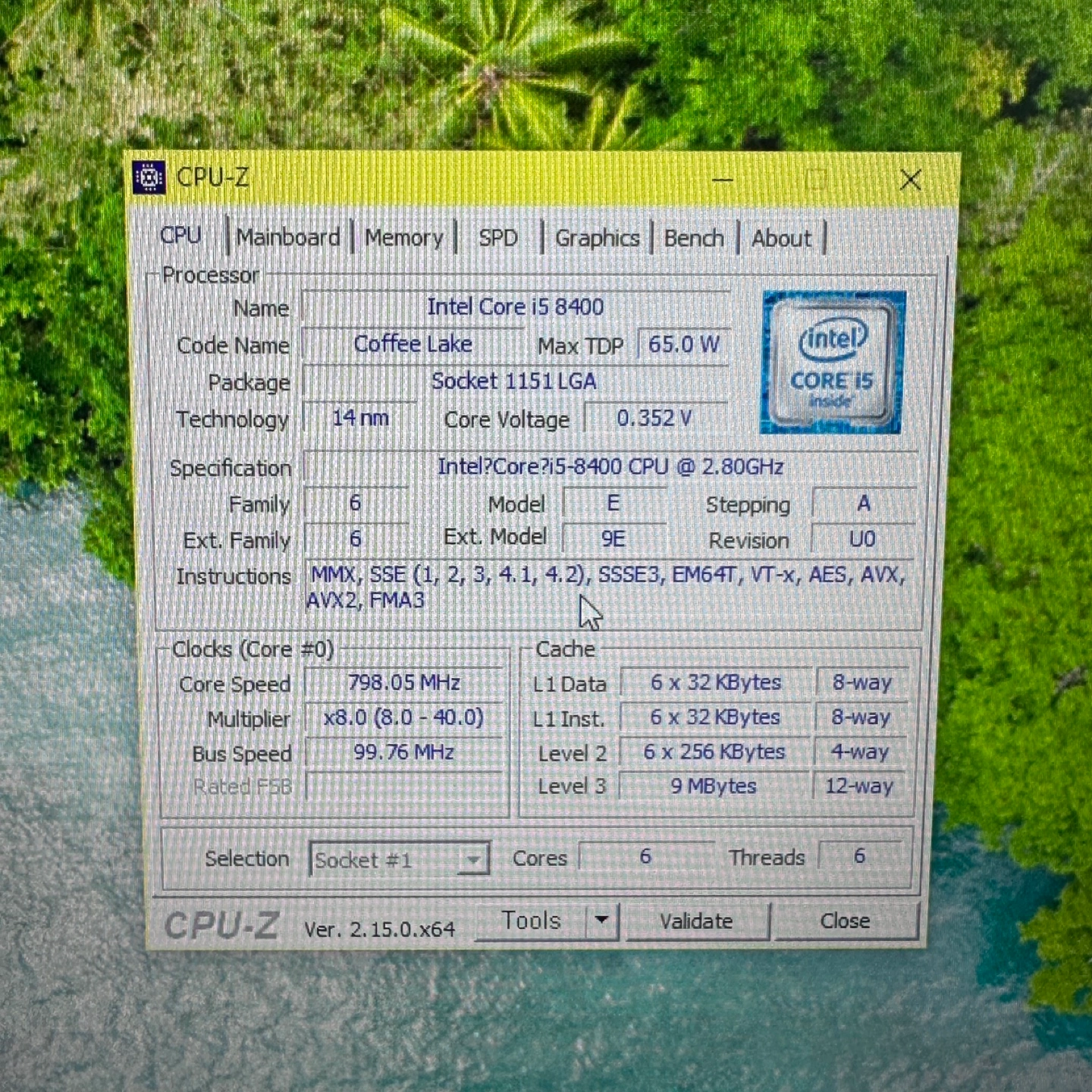This screenshot has height=1092, width=1092.
Task: Go to the Graphics tab
Action: pos(597,237)
